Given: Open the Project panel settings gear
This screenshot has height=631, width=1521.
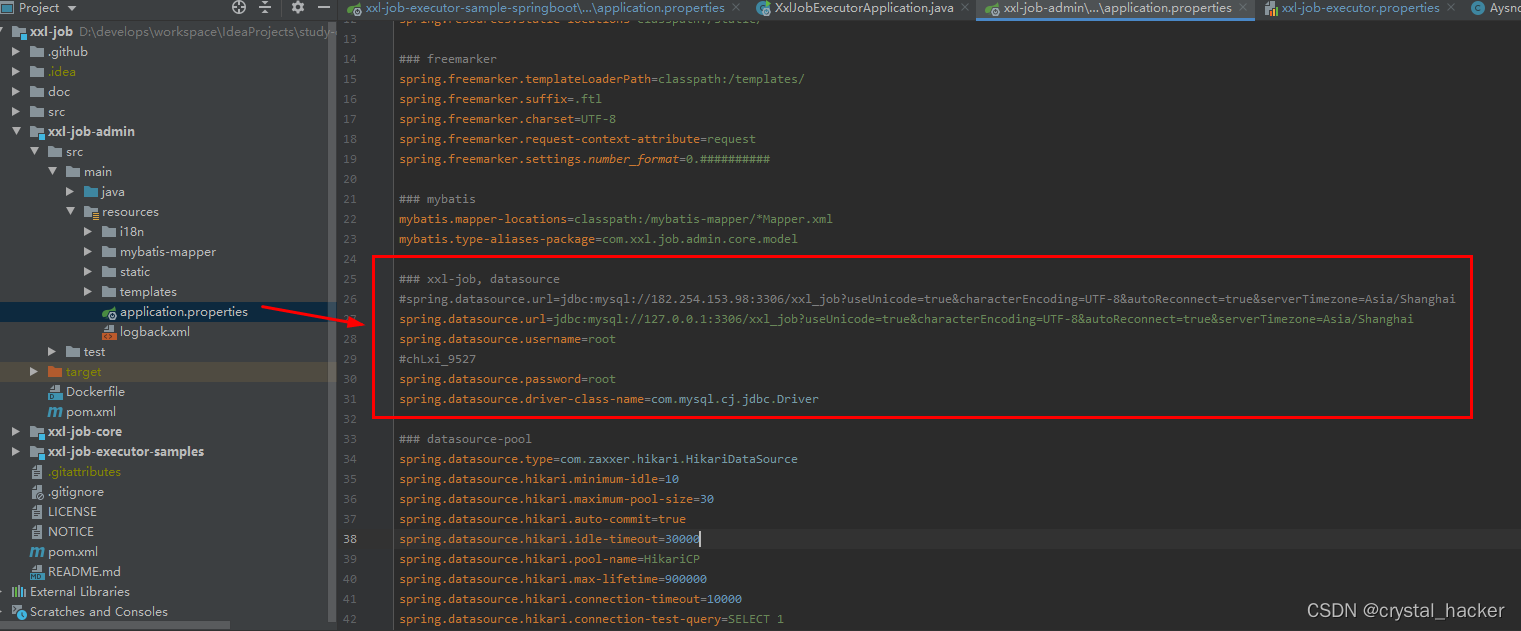Looking at the screenshot, I should coord(297,7).
